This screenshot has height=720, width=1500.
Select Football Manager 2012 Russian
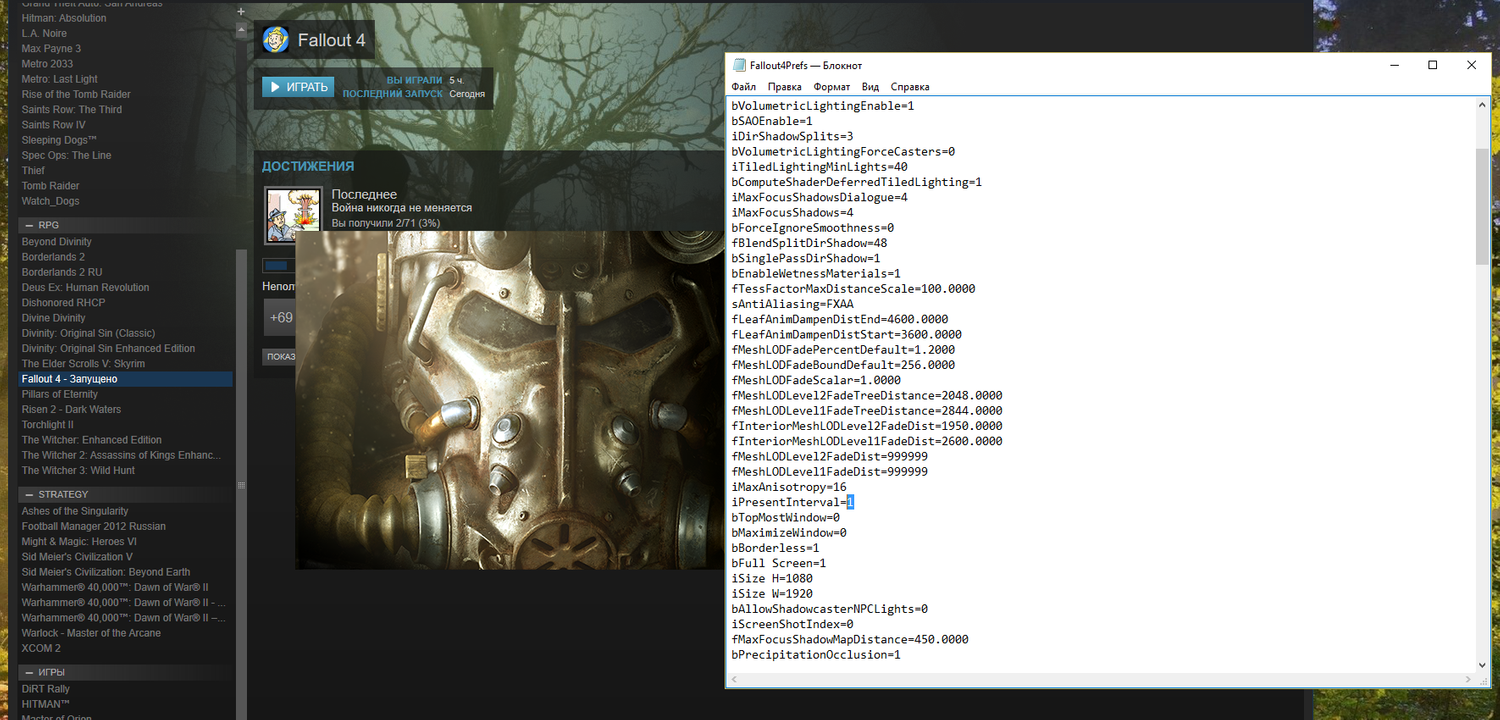(x=94, y=526)
